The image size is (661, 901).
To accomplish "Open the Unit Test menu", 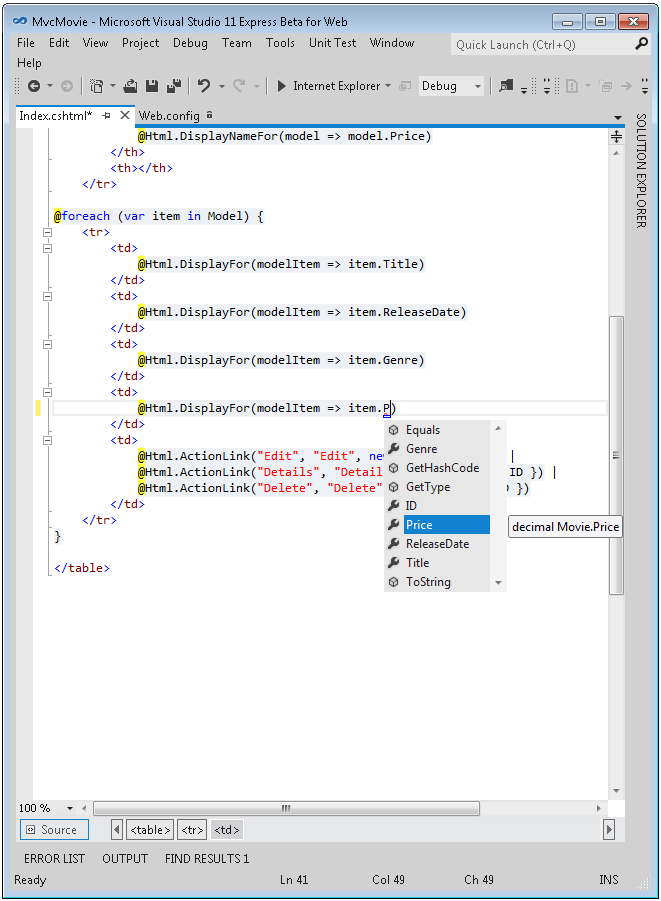I will click(333, 43).
